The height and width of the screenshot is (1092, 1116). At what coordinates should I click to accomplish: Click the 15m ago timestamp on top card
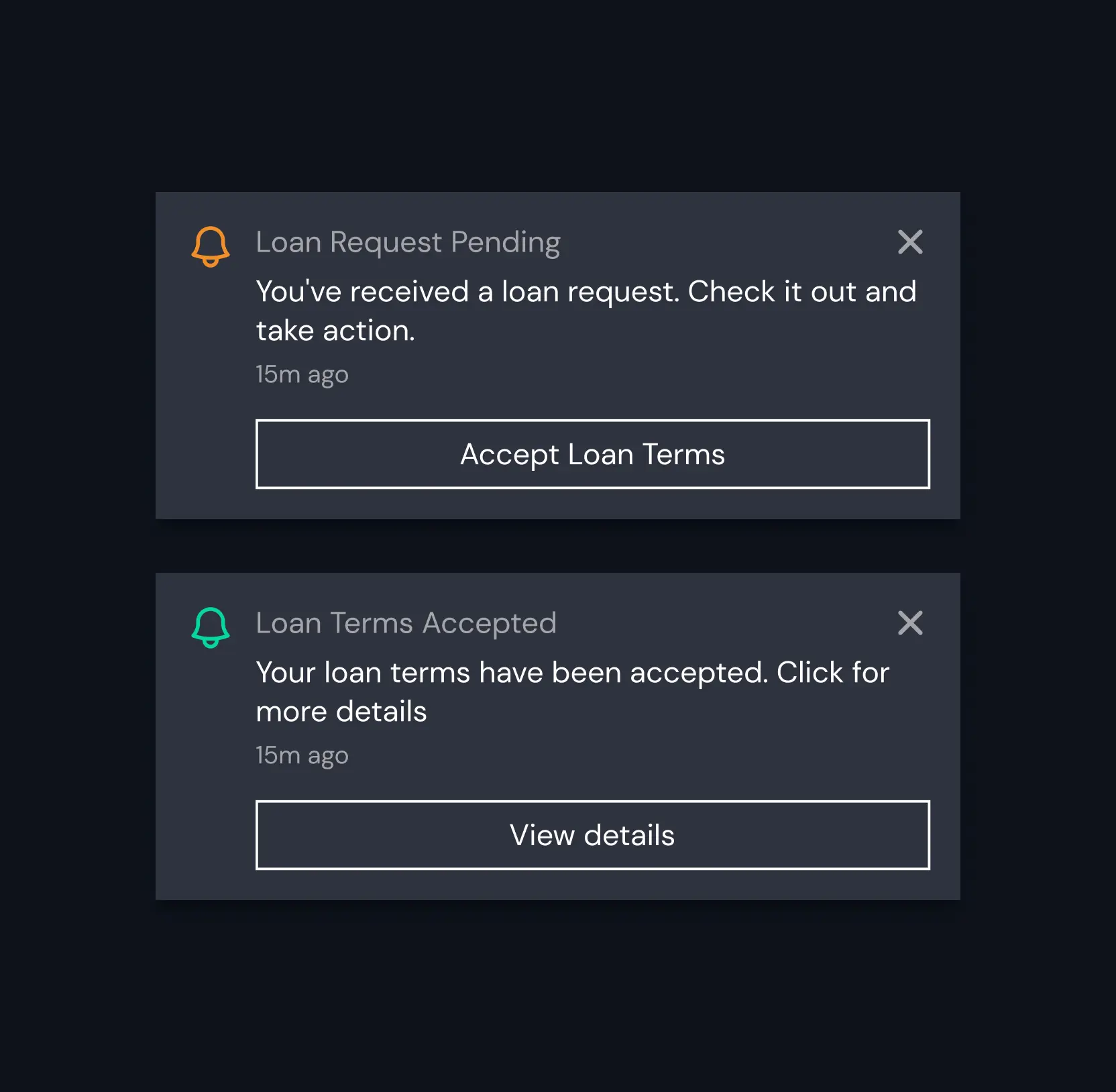coord(302,374)
